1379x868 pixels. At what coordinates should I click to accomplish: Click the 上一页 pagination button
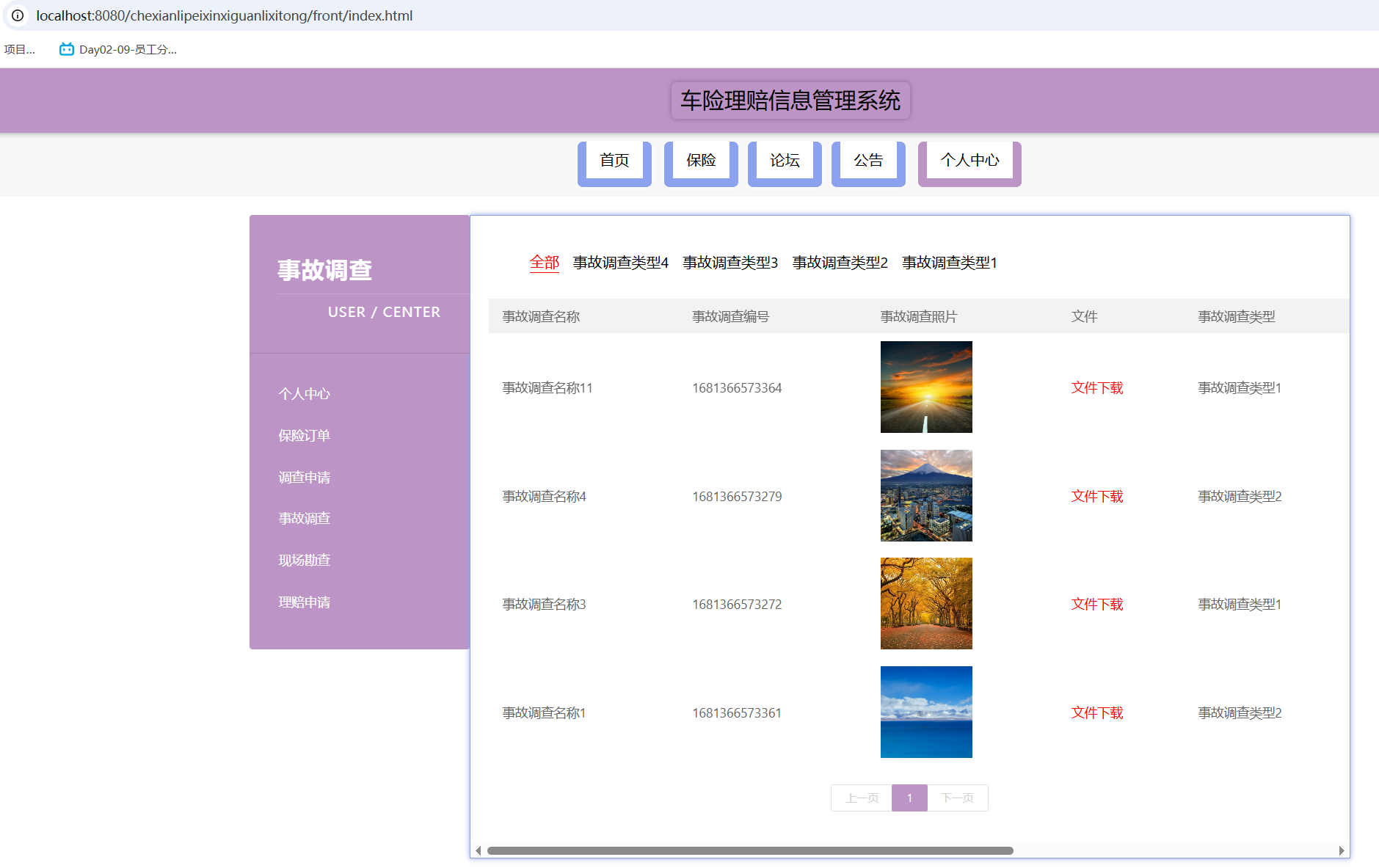coord(862,798)
